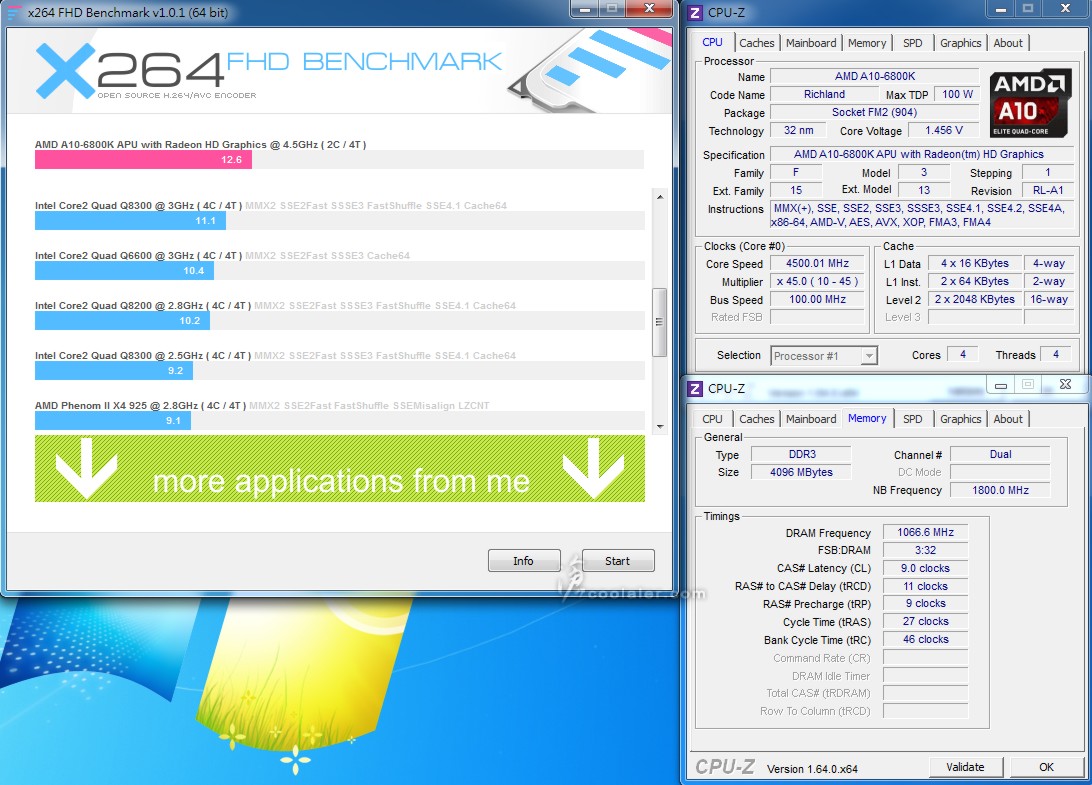Image resolution: width=1092 pixels, height=785 pixels.
Task: Start the x264 benchmark run
Action: (617, 561)
